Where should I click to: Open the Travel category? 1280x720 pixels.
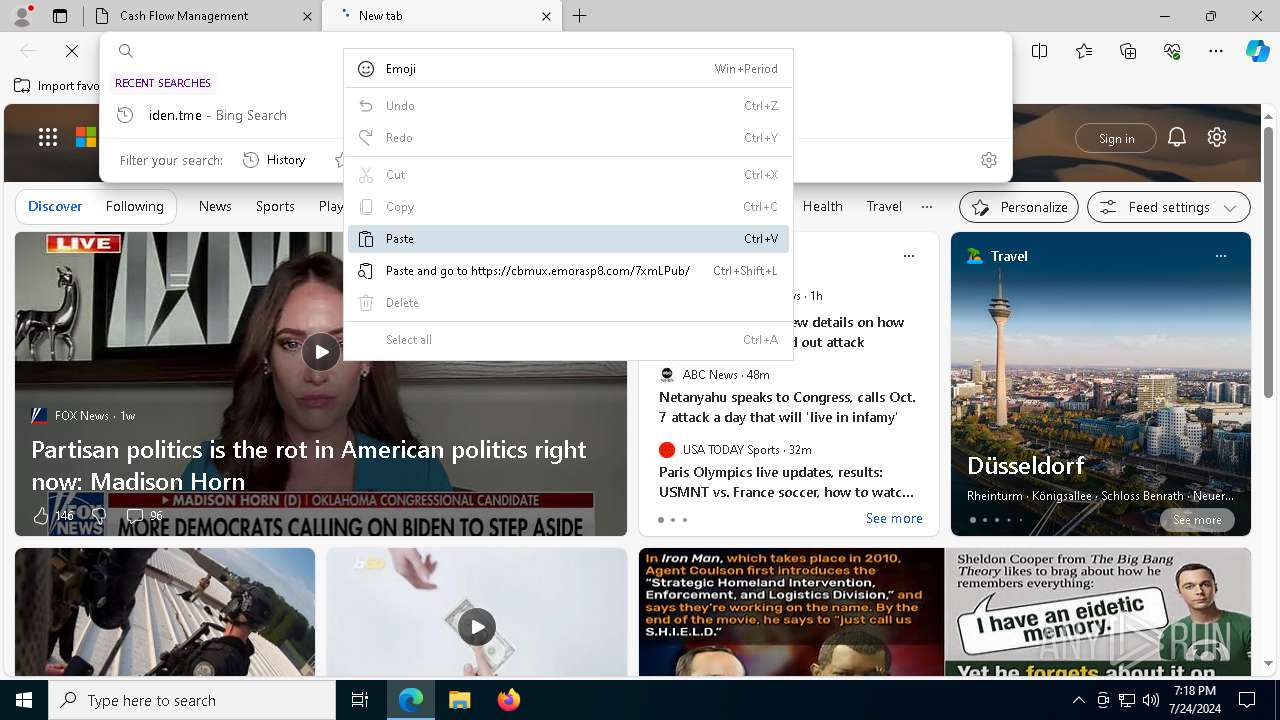pos(884,207)
